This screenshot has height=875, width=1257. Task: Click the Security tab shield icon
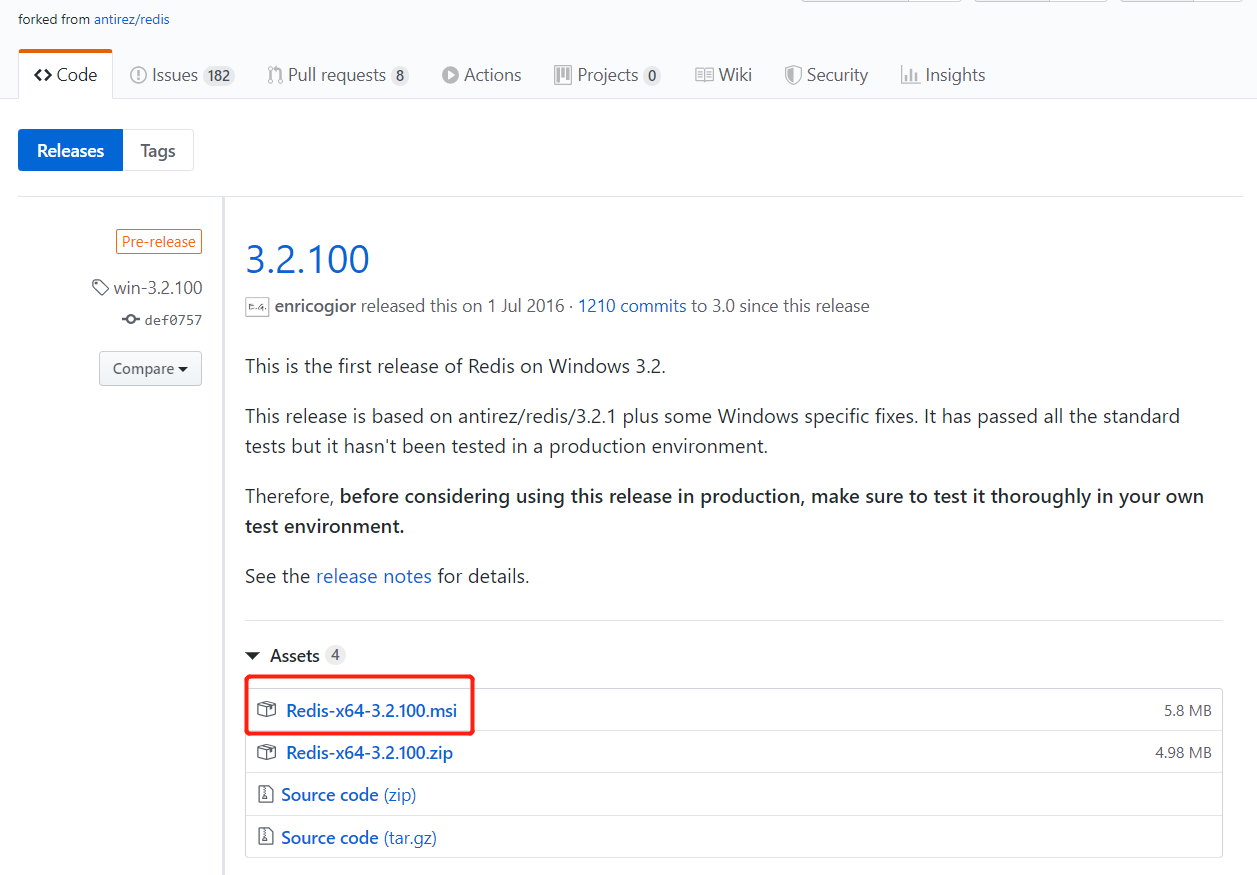pos(793,75)
